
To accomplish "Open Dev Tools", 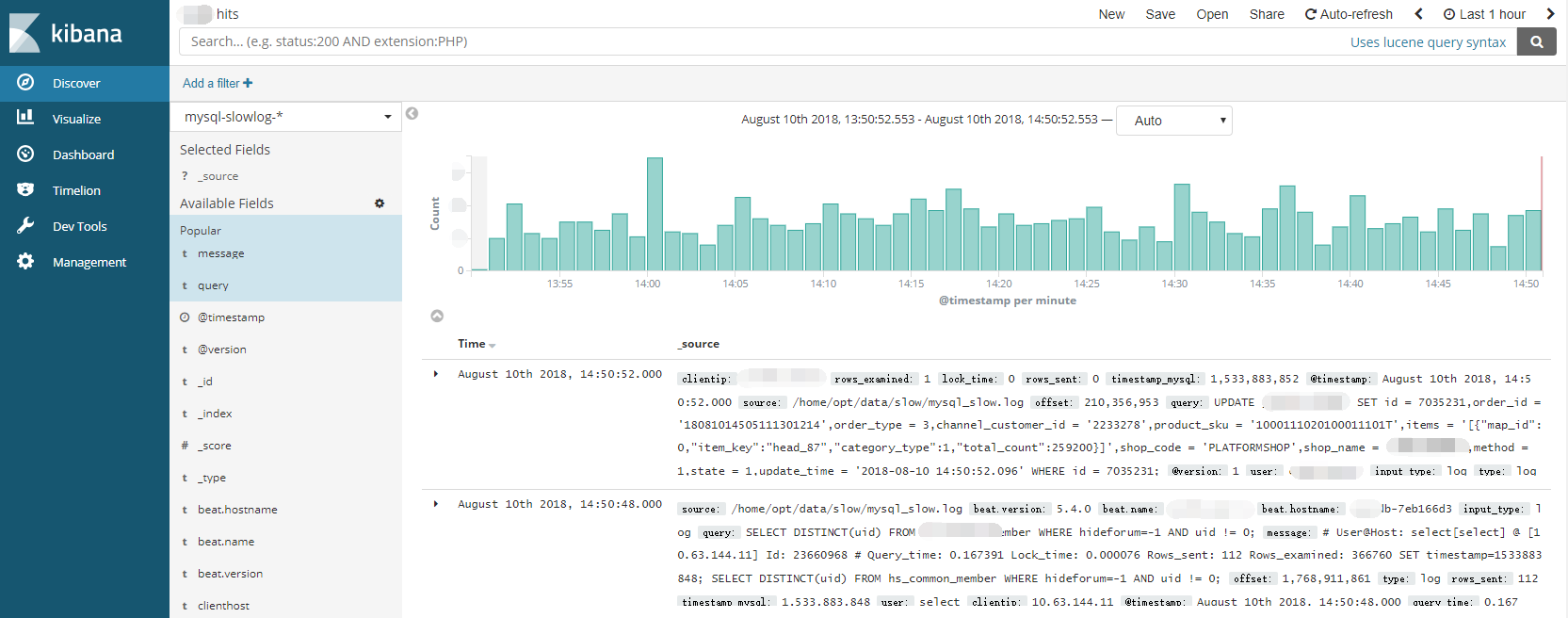I will pos(79,226).
